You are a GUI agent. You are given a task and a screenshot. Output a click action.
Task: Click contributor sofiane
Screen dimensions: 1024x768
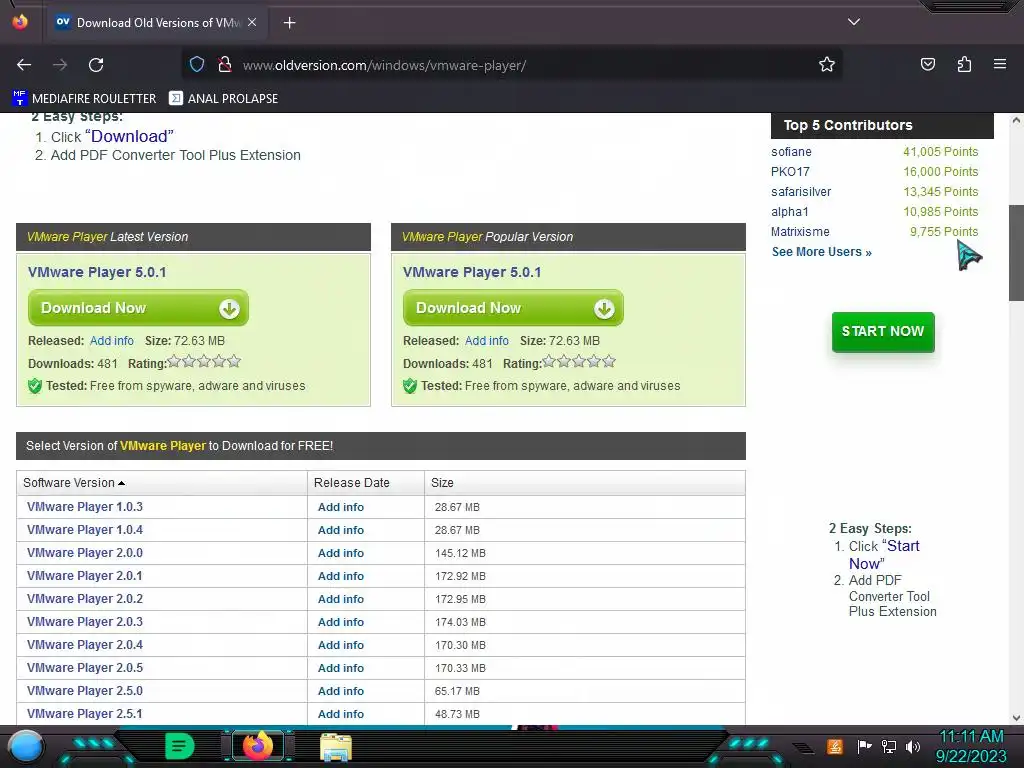click(x=791, y=152)
